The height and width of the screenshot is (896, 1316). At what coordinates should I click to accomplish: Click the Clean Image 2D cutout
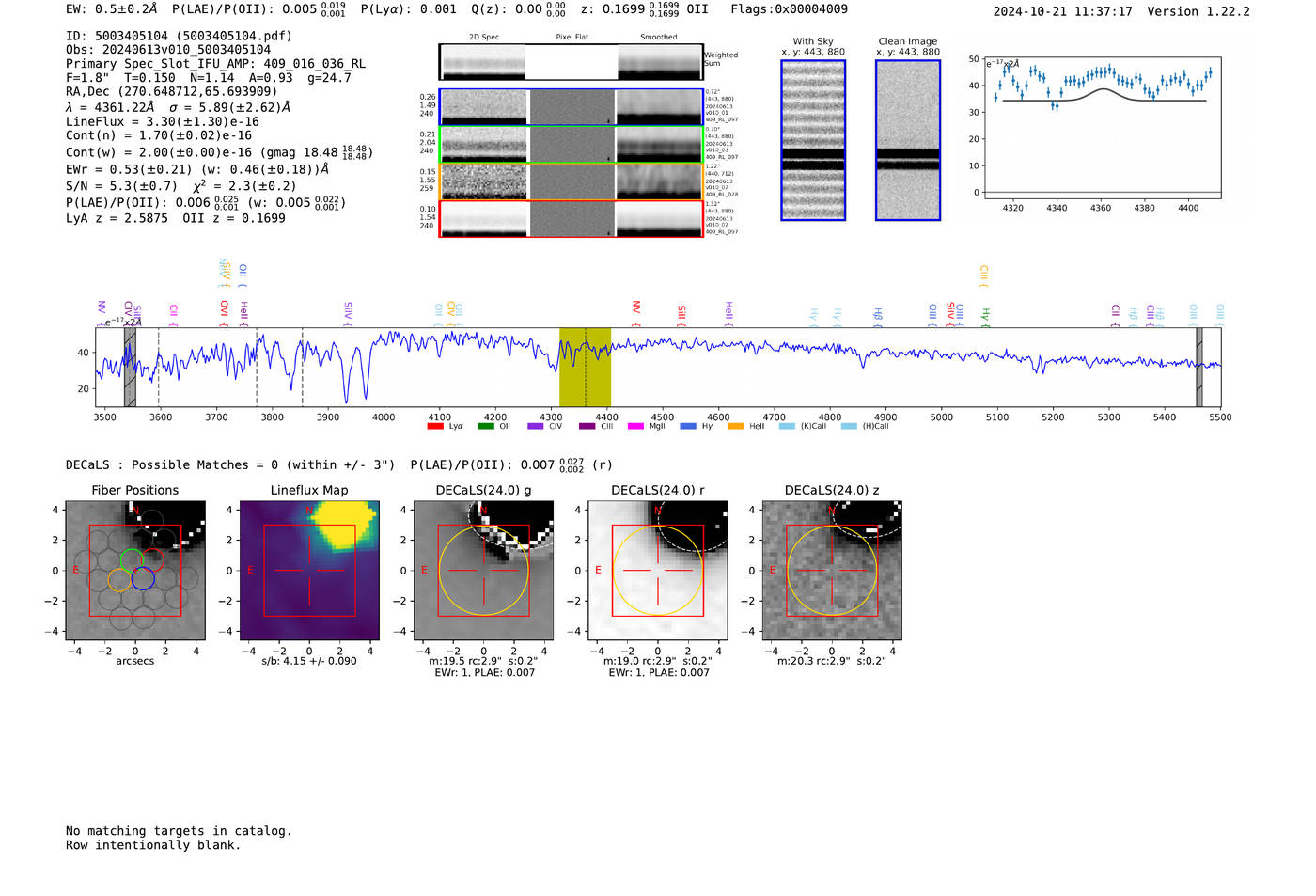[x=908, y=140]
